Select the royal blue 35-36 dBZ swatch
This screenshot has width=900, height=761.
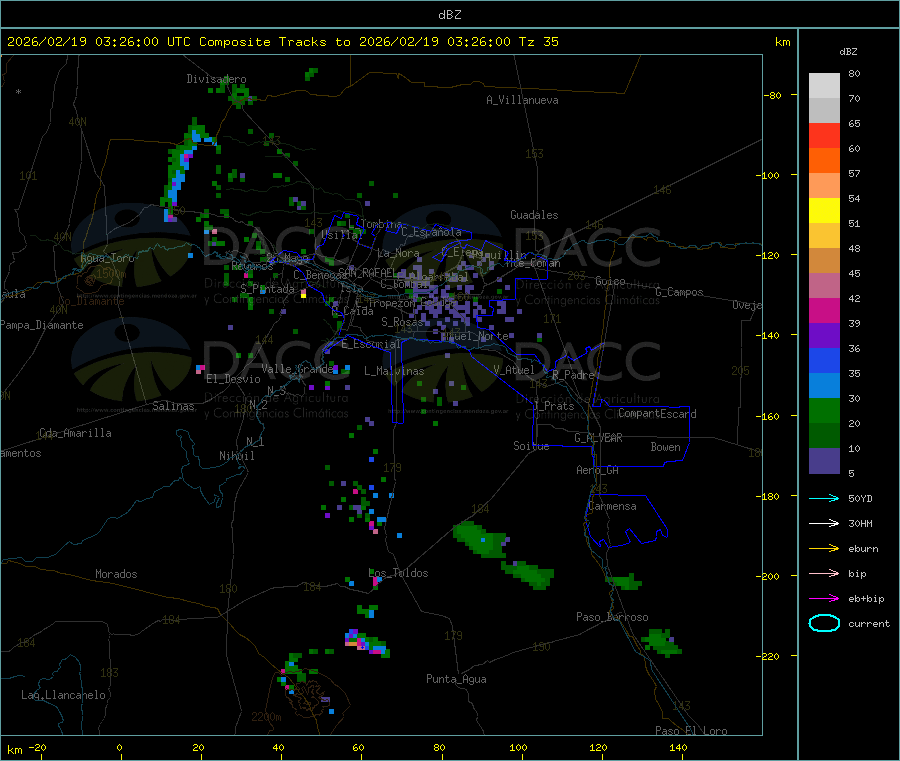(x=824, y=360)
